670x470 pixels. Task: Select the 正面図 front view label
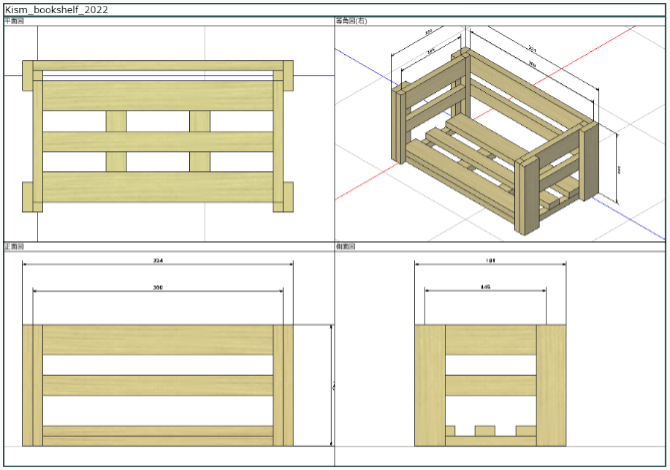[x=14, y=247]
